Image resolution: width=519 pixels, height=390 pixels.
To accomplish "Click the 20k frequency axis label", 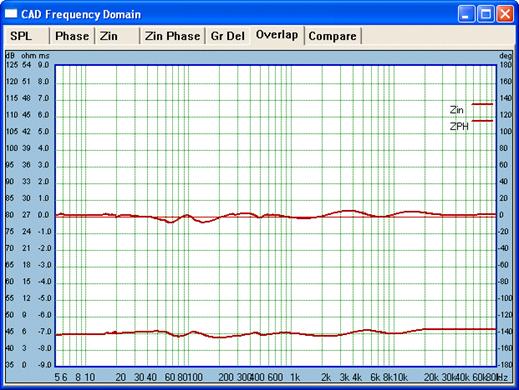I will (431, 377).
